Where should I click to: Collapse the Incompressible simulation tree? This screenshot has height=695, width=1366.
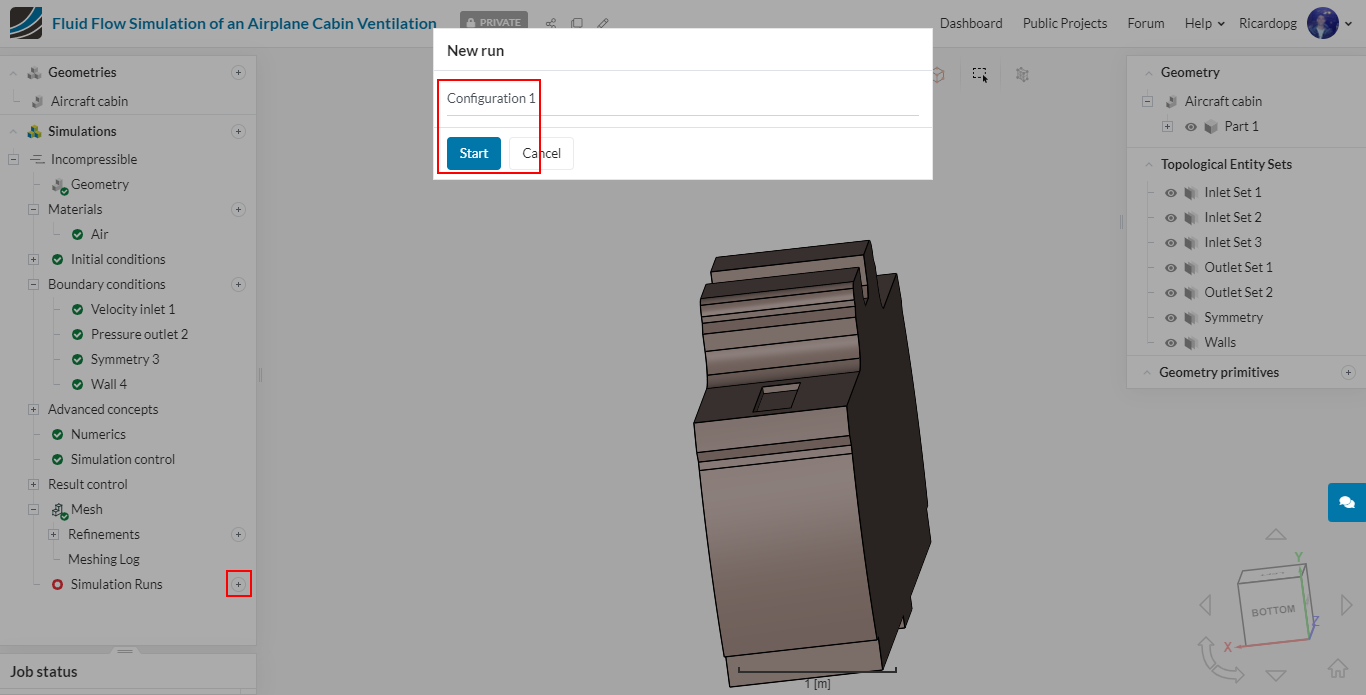pos(13,159)
